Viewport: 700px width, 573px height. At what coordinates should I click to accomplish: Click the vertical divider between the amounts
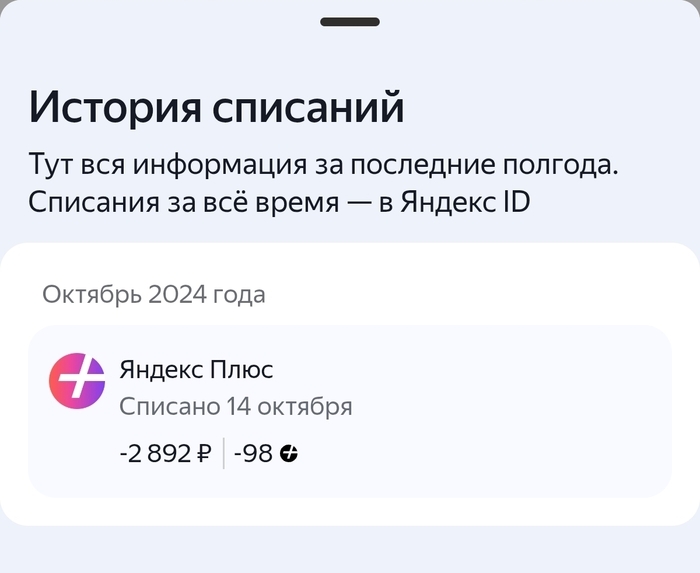[x=223, y=454]
